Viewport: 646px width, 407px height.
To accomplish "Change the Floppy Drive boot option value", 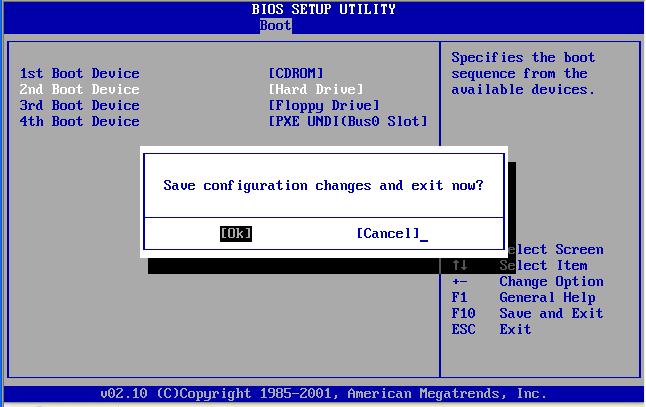I will (324, 106).
